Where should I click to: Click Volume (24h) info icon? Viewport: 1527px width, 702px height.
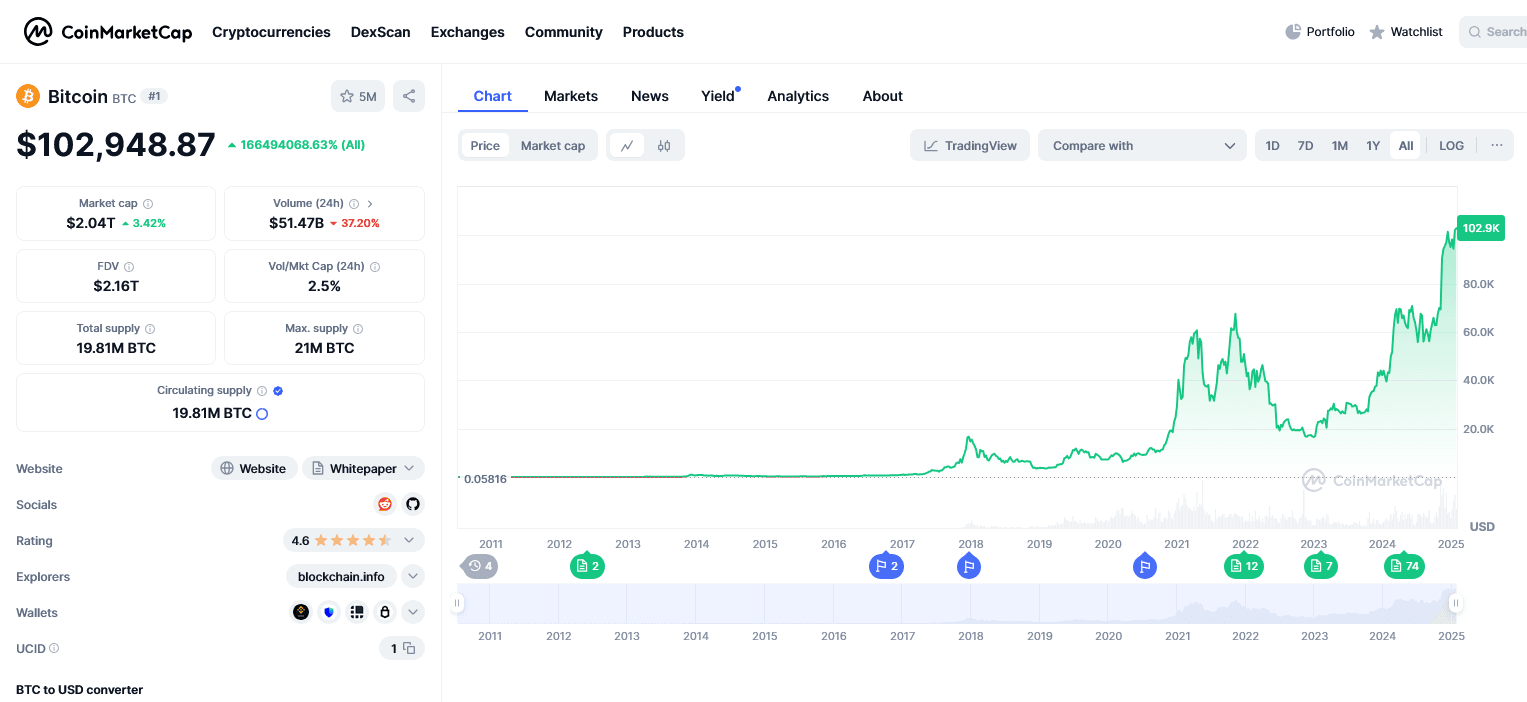point(354,204)
